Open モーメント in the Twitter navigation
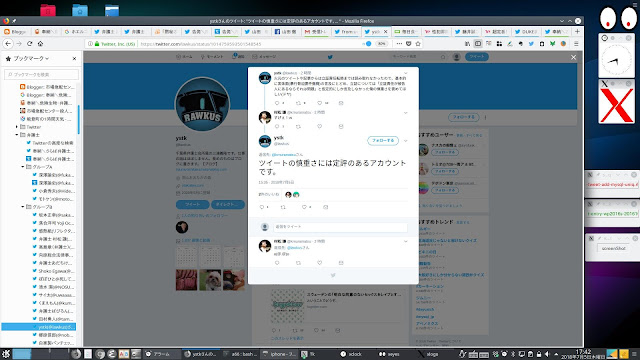 point(212,57)
